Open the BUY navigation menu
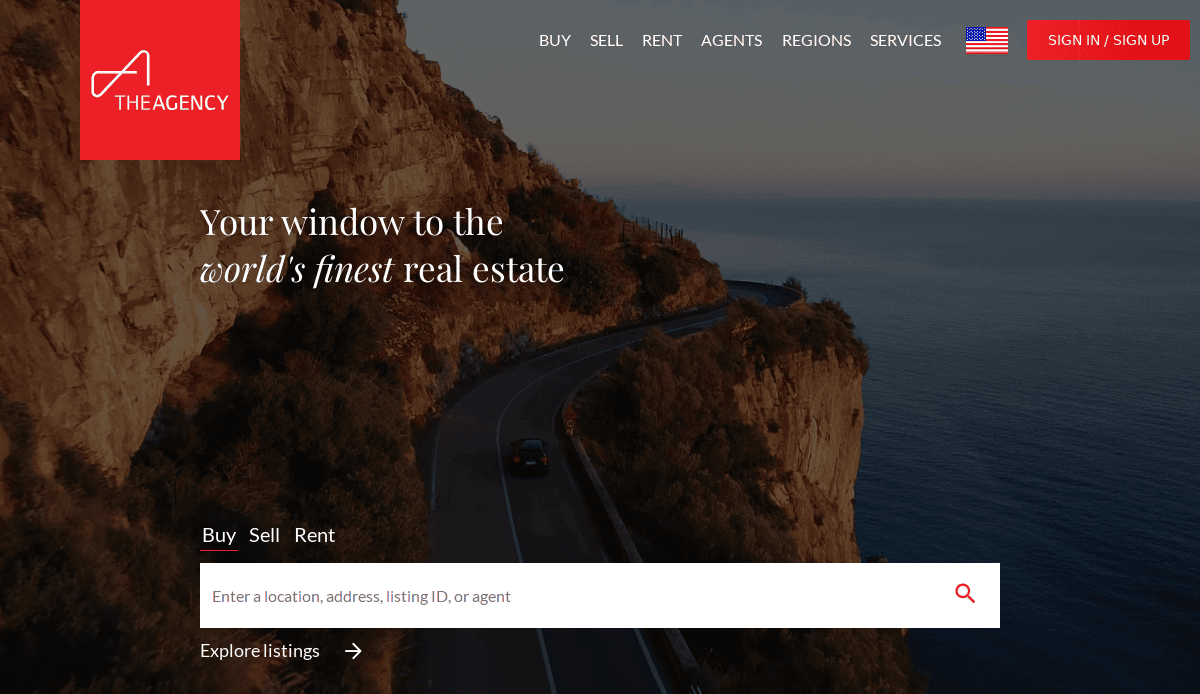 click(x=555, y=40)
